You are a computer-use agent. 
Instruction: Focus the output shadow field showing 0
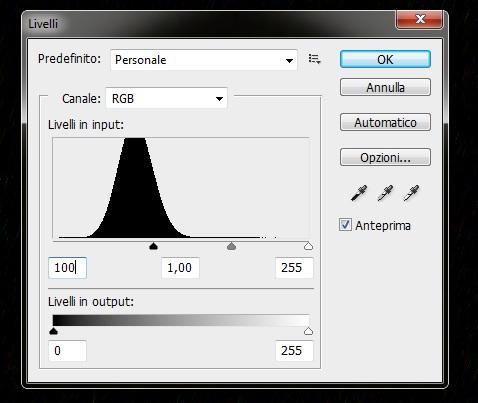click(67, 351)
